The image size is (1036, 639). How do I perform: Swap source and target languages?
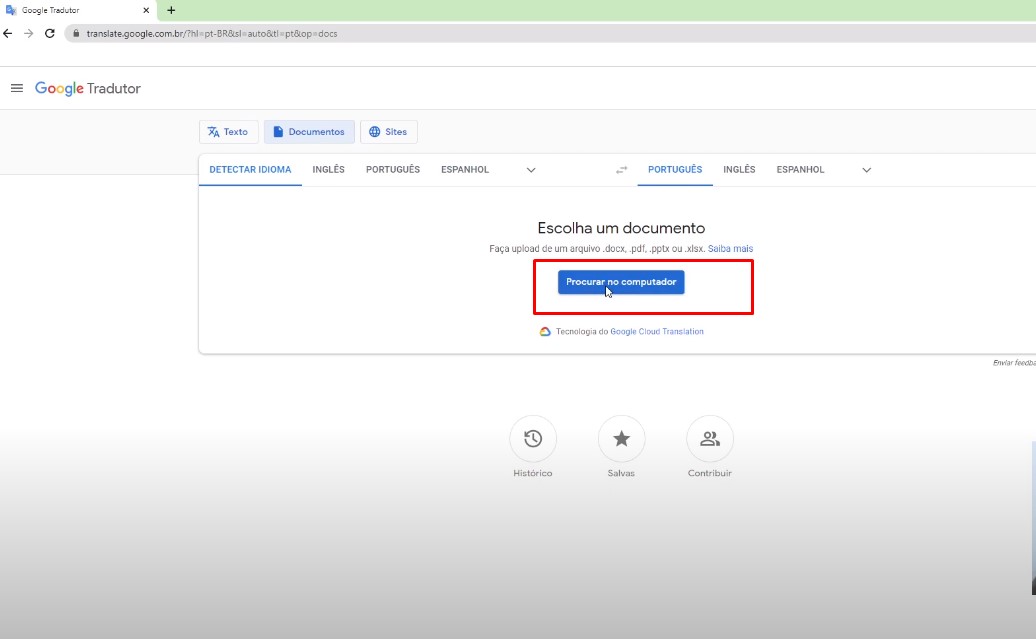coord(622,170)
